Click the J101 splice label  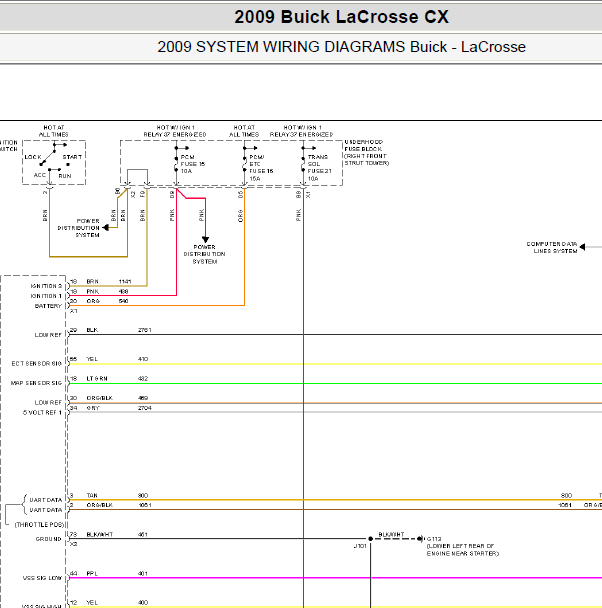(x=360, y=546)
